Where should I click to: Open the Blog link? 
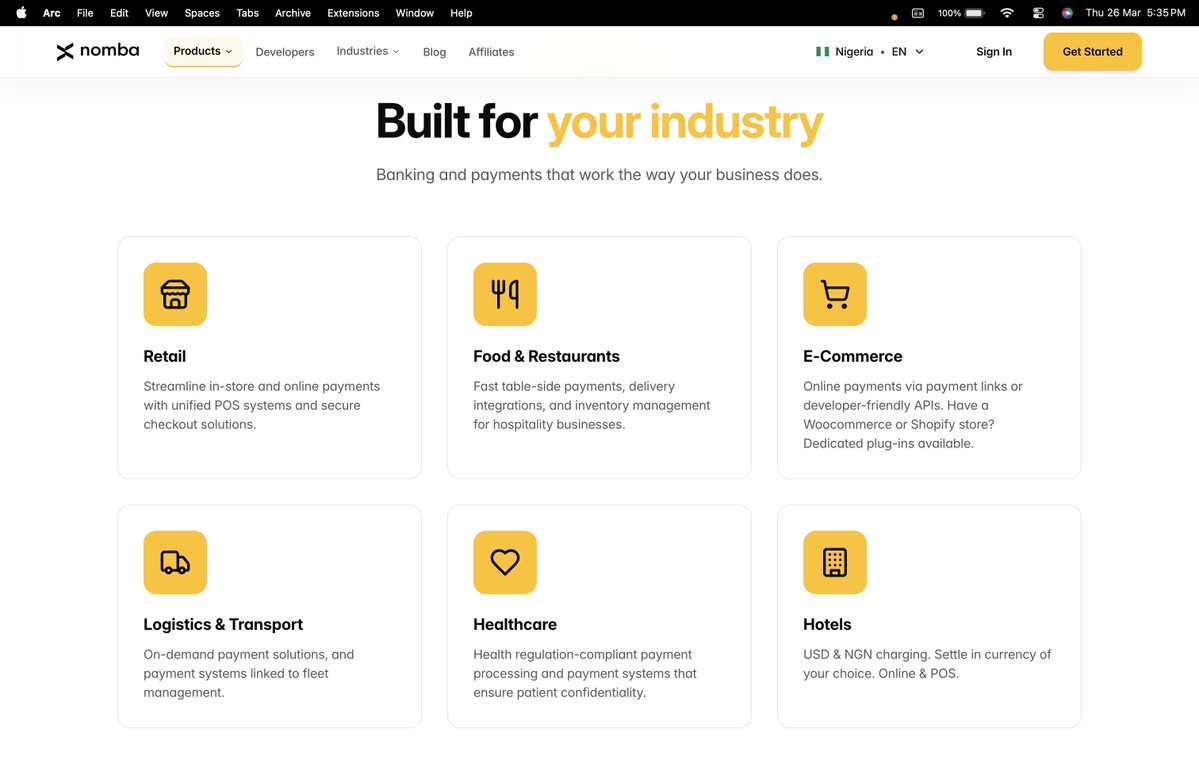point(434,52)
